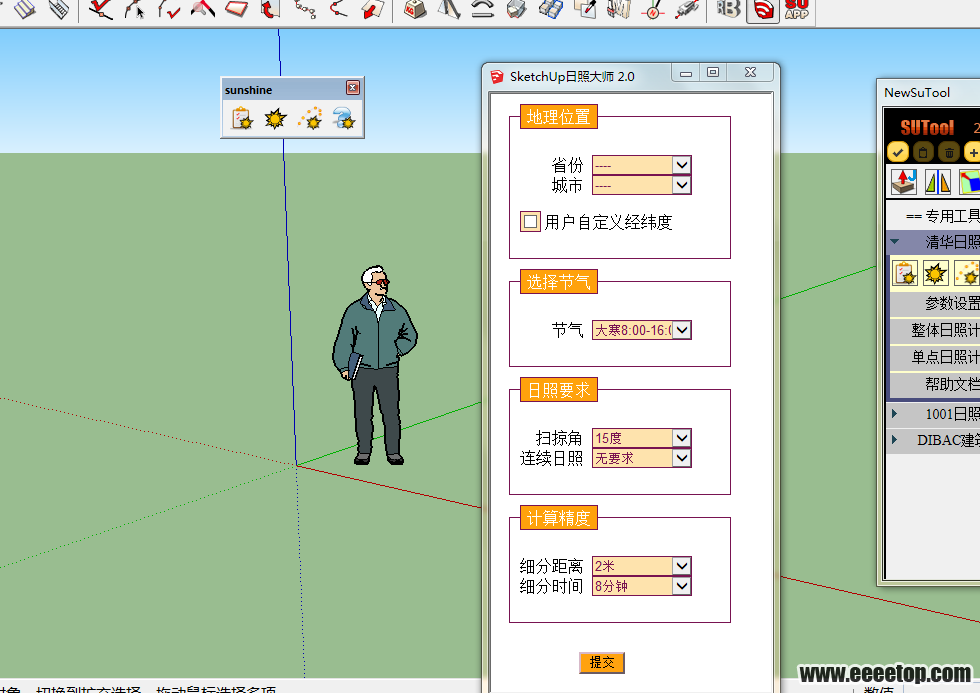Click the 选择节气 group title
The image size is (980, 693).
click(559, 282)
